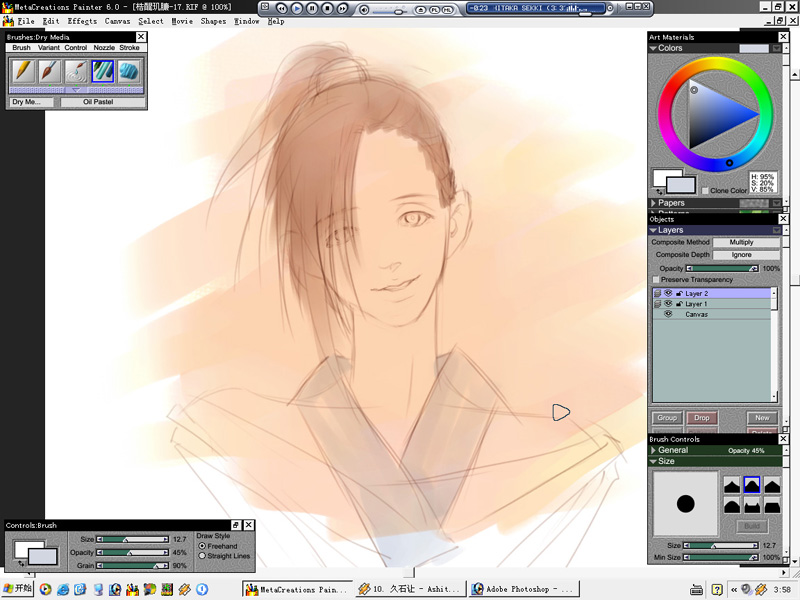Screen dimensions: 800x600
Task: Pick the highlighted Dry Media brush icon
Action: click(103, 71)
